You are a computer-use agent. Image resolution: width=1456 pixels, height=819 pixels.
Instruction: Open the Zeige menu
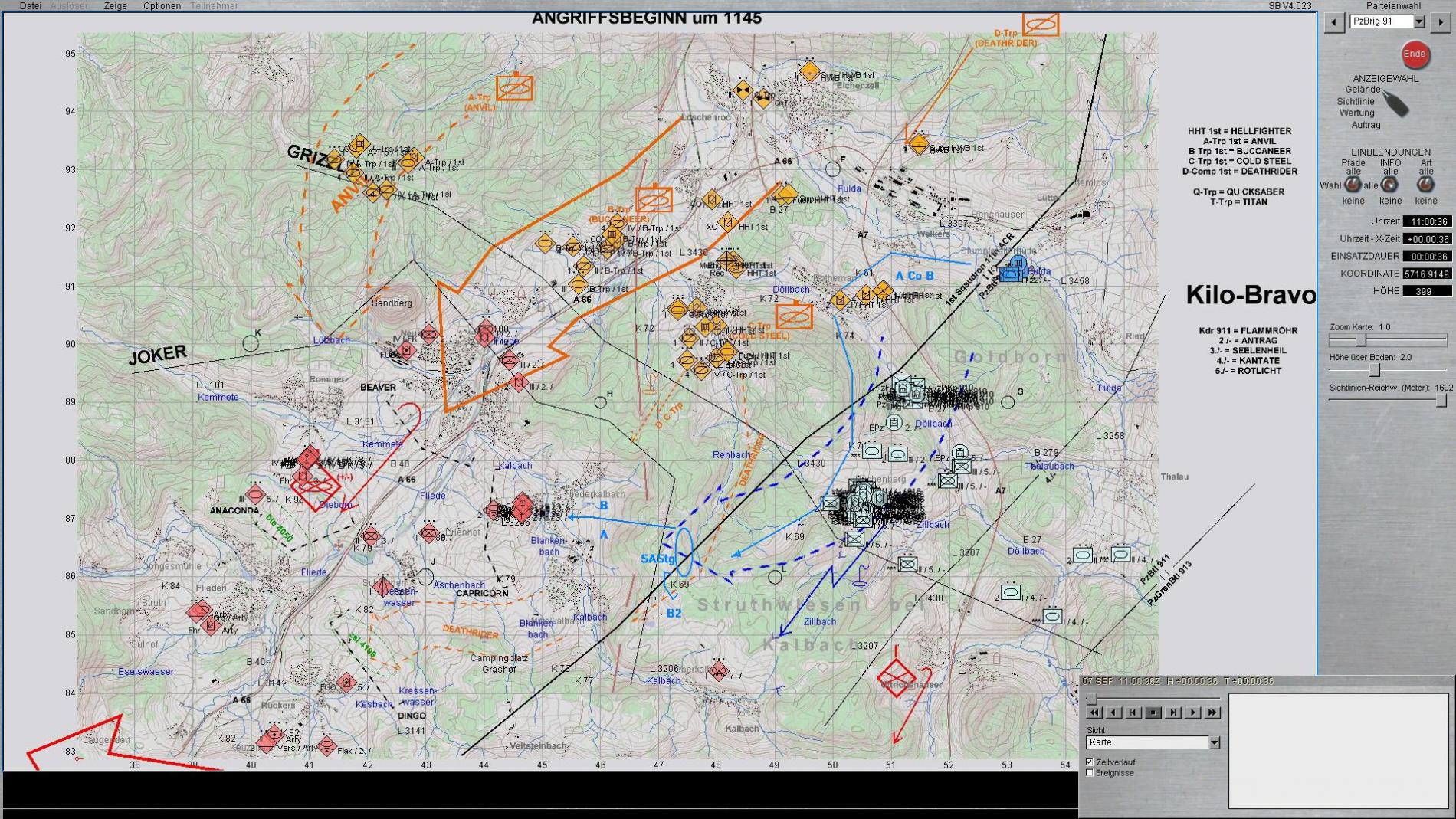[116, 5]
